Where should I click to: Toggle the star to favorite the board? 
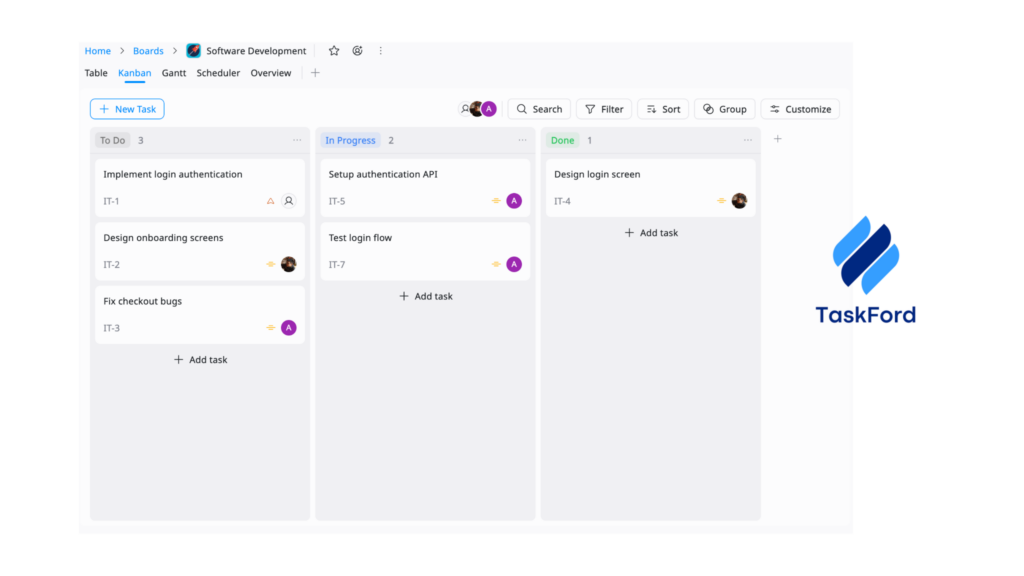click(333, 50)
